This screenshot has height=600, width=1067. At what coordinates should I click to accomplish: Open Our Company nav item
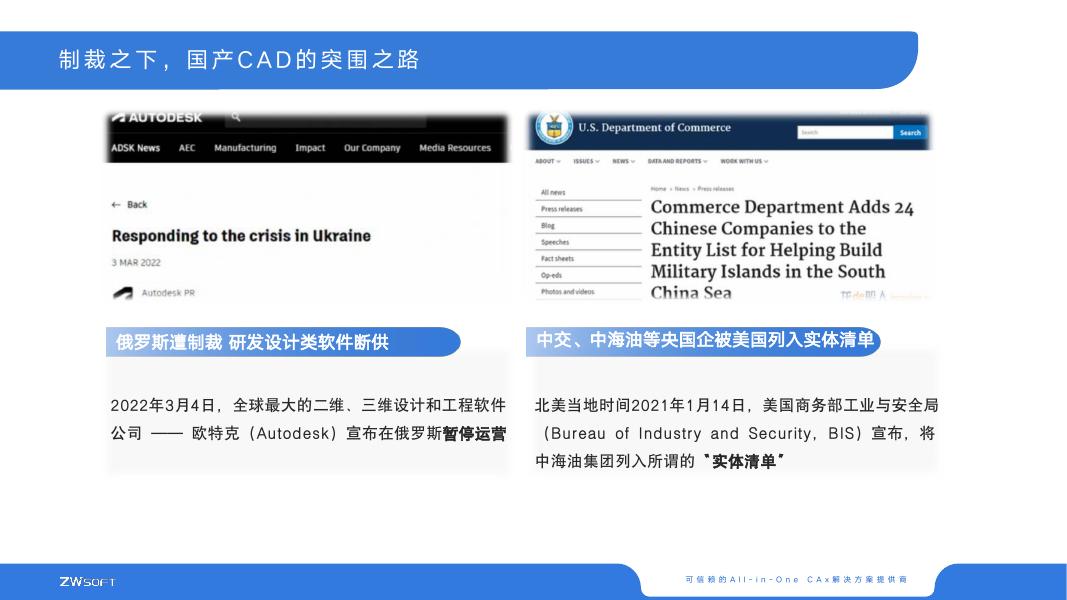click(x=372, y=148)
